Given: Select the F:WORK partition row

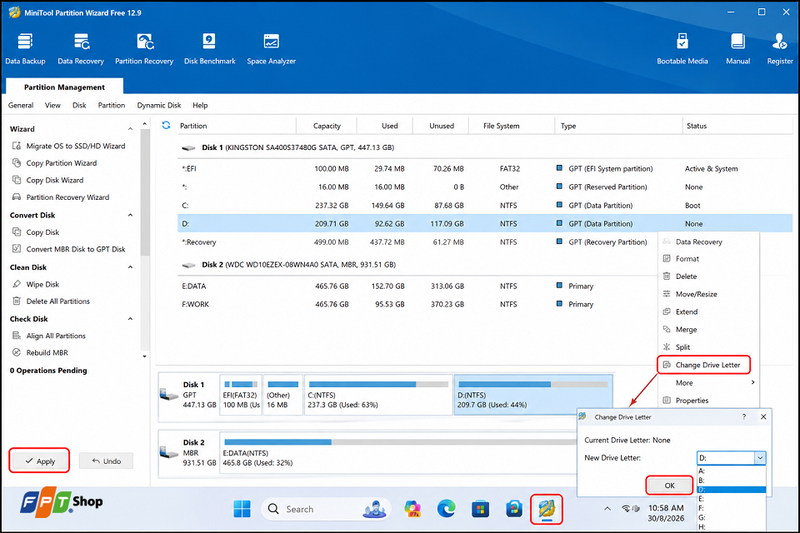Looking at the screenshot, I should [418, 304].
